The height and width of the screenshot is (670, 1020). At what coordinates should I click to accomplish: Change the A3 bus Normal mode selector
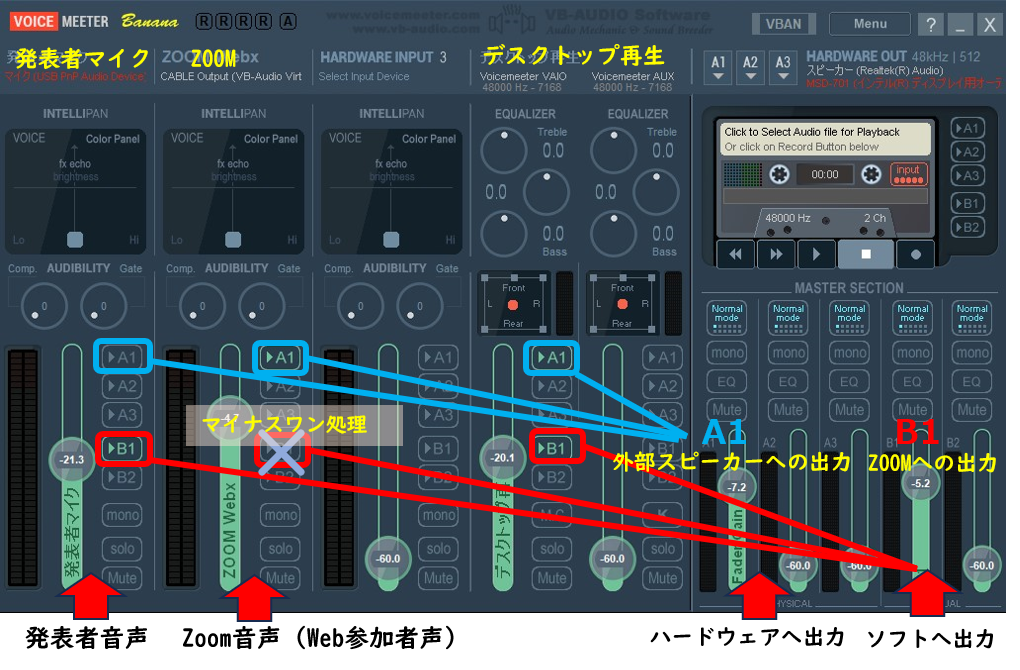pos(850,317)
